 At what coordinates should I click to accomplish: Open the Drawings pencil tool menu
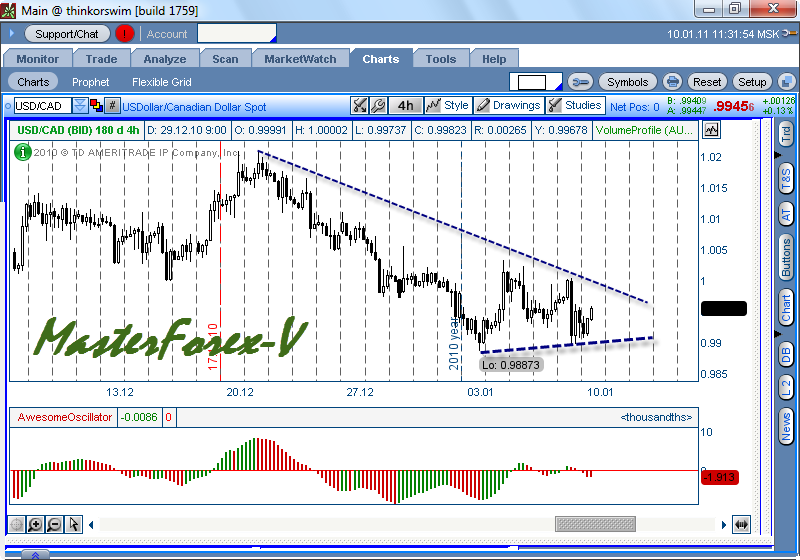(x=508, y=106)
